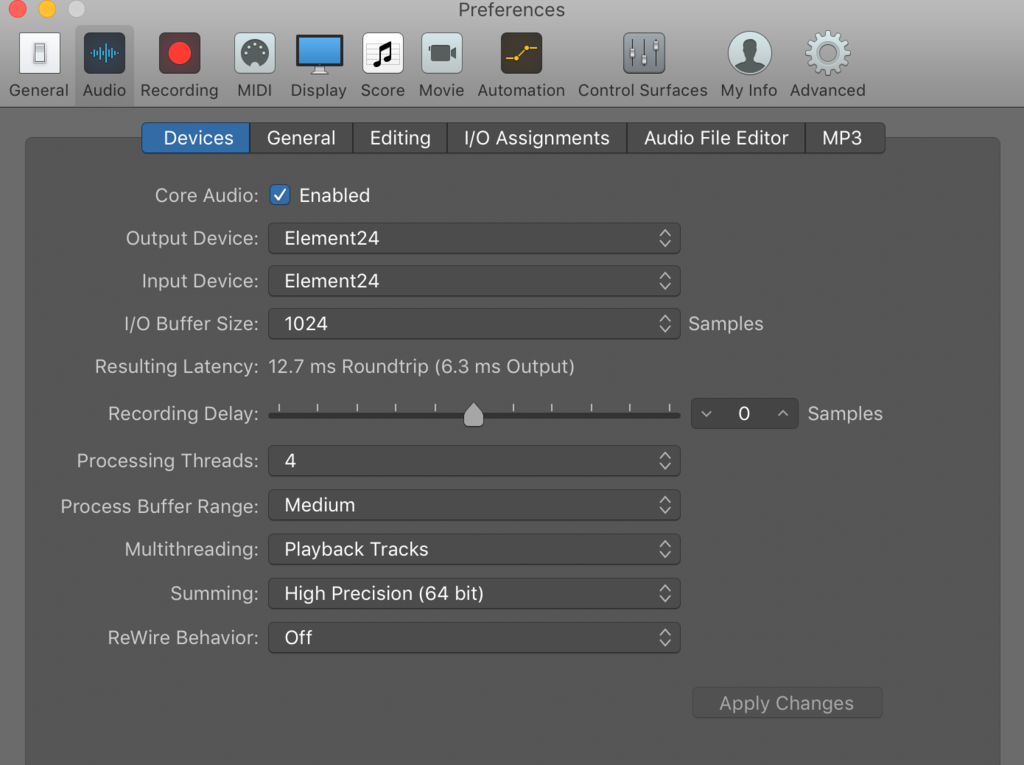Switch to the Audio File Editor tab
The image size is (1024, 765).
[x=716, y=138]
